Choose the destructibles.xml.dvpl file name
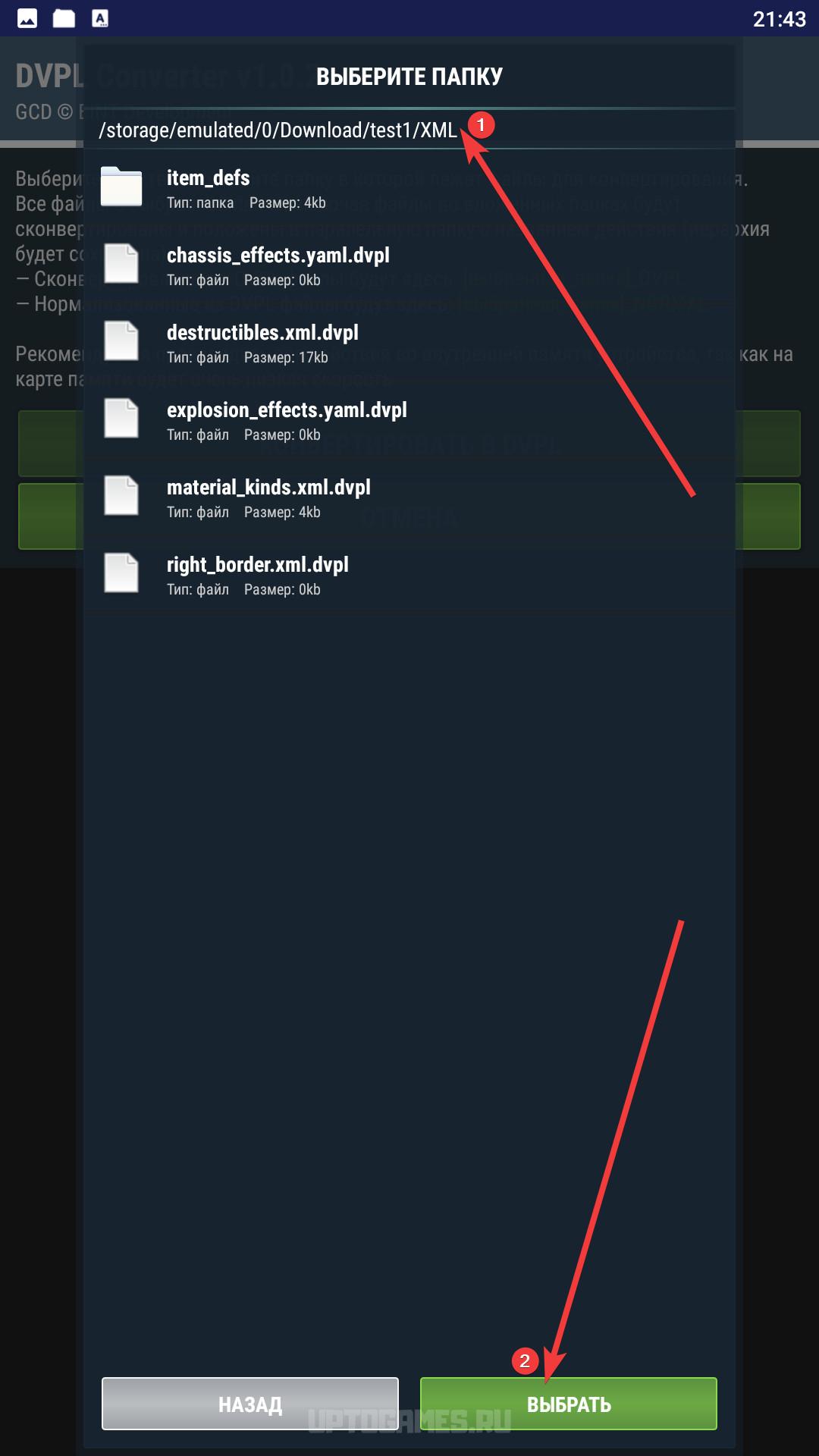The height and width of the screenshot is (1456, 819). [x=262, y=332]
